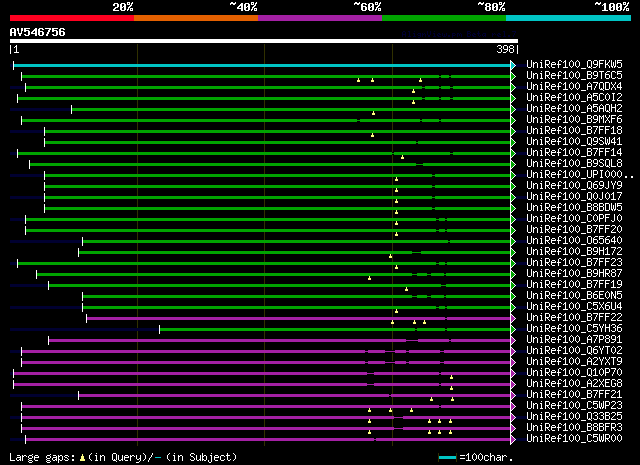Open the UniRef100_A5C0I2 hit
640x465 pixels.
[574, 97]
